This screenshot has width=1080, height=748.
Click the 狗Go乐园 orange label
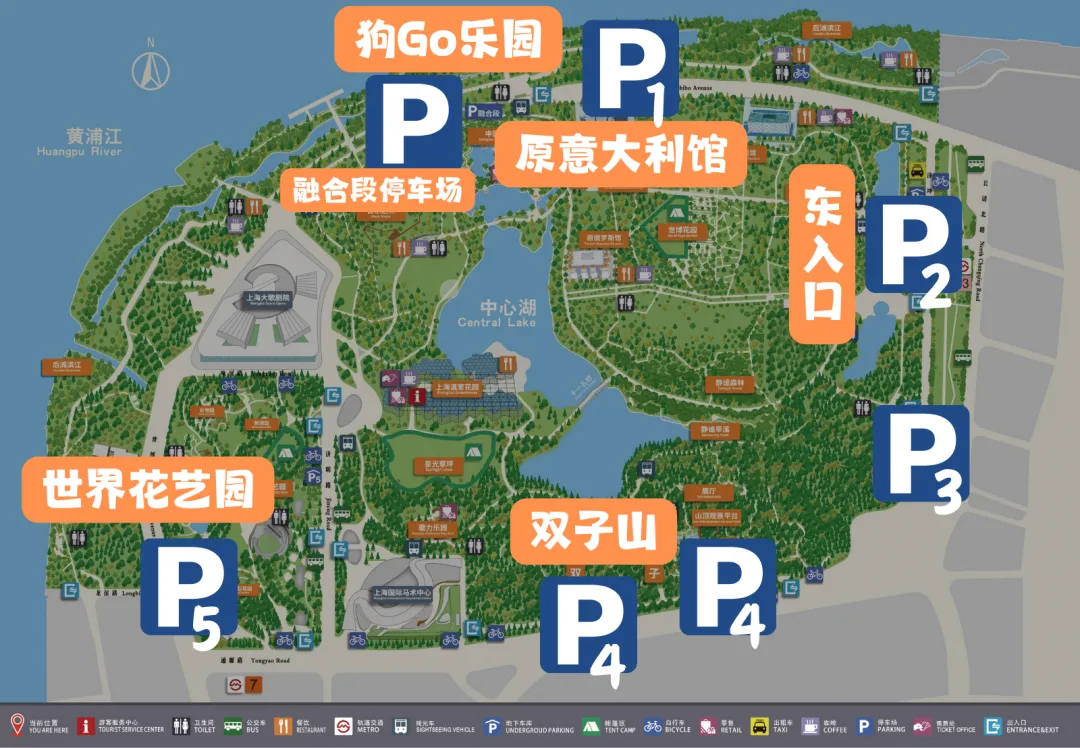click(x=450, y=40)
